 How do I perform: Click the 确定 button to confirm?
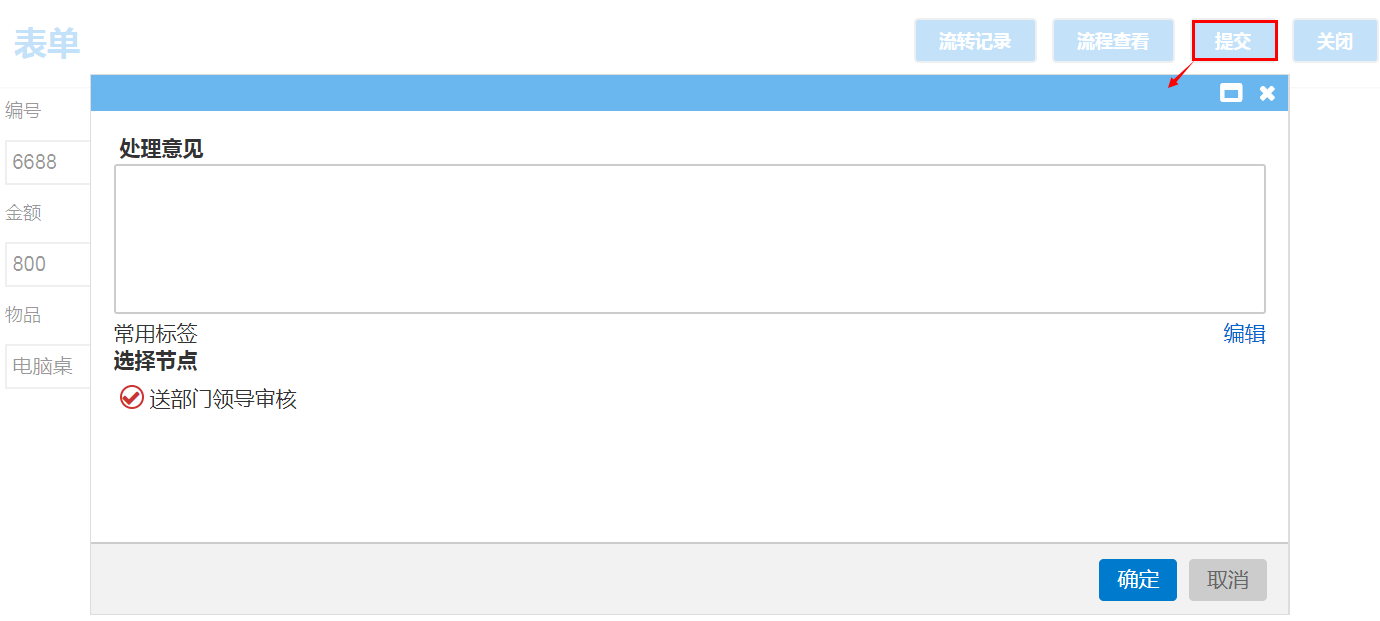tap(1137, 580)
